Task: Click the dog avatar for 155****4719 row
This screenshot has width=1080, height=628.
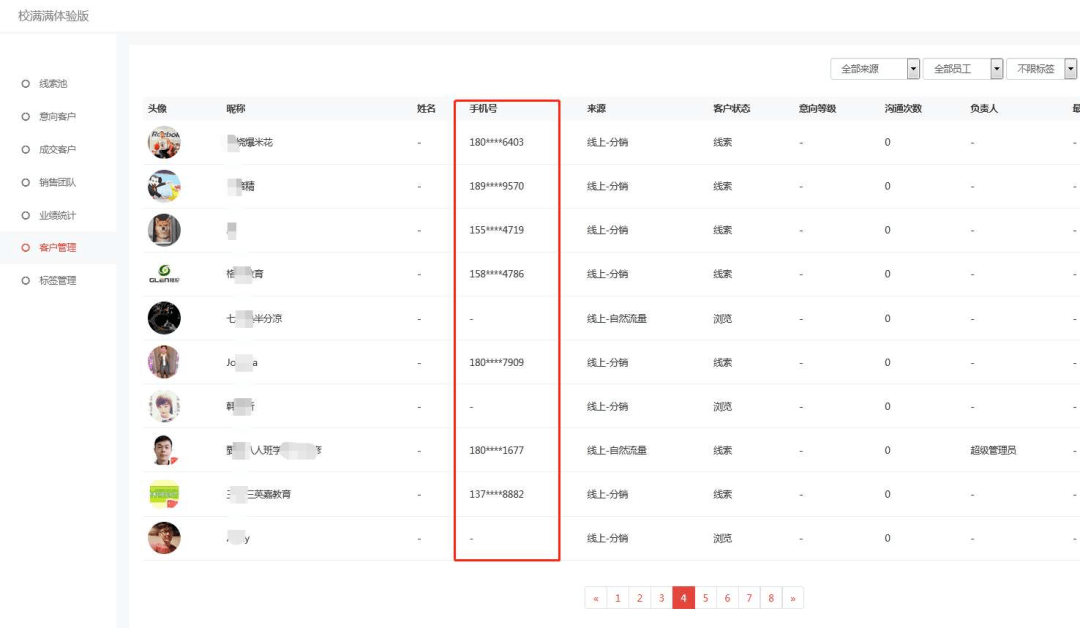Action: tap(164, 230)
